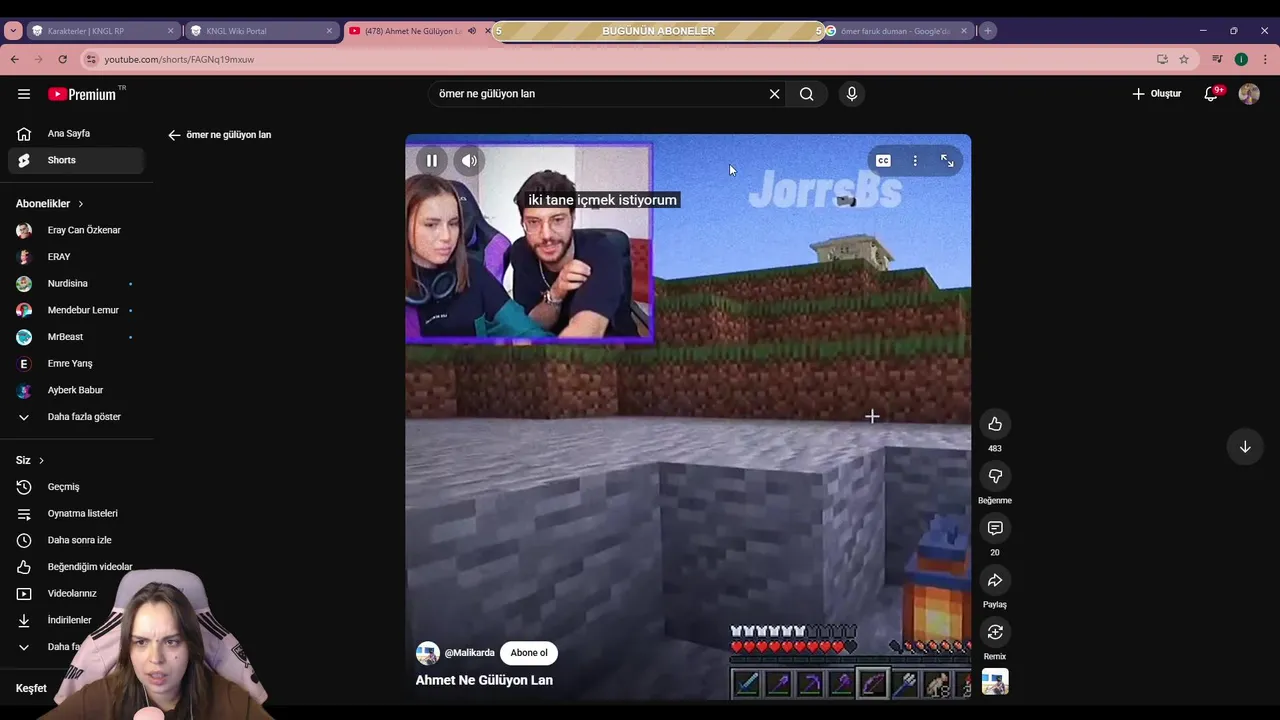
Task: Open the Chrome three-dot menu
Action: 1264,60
